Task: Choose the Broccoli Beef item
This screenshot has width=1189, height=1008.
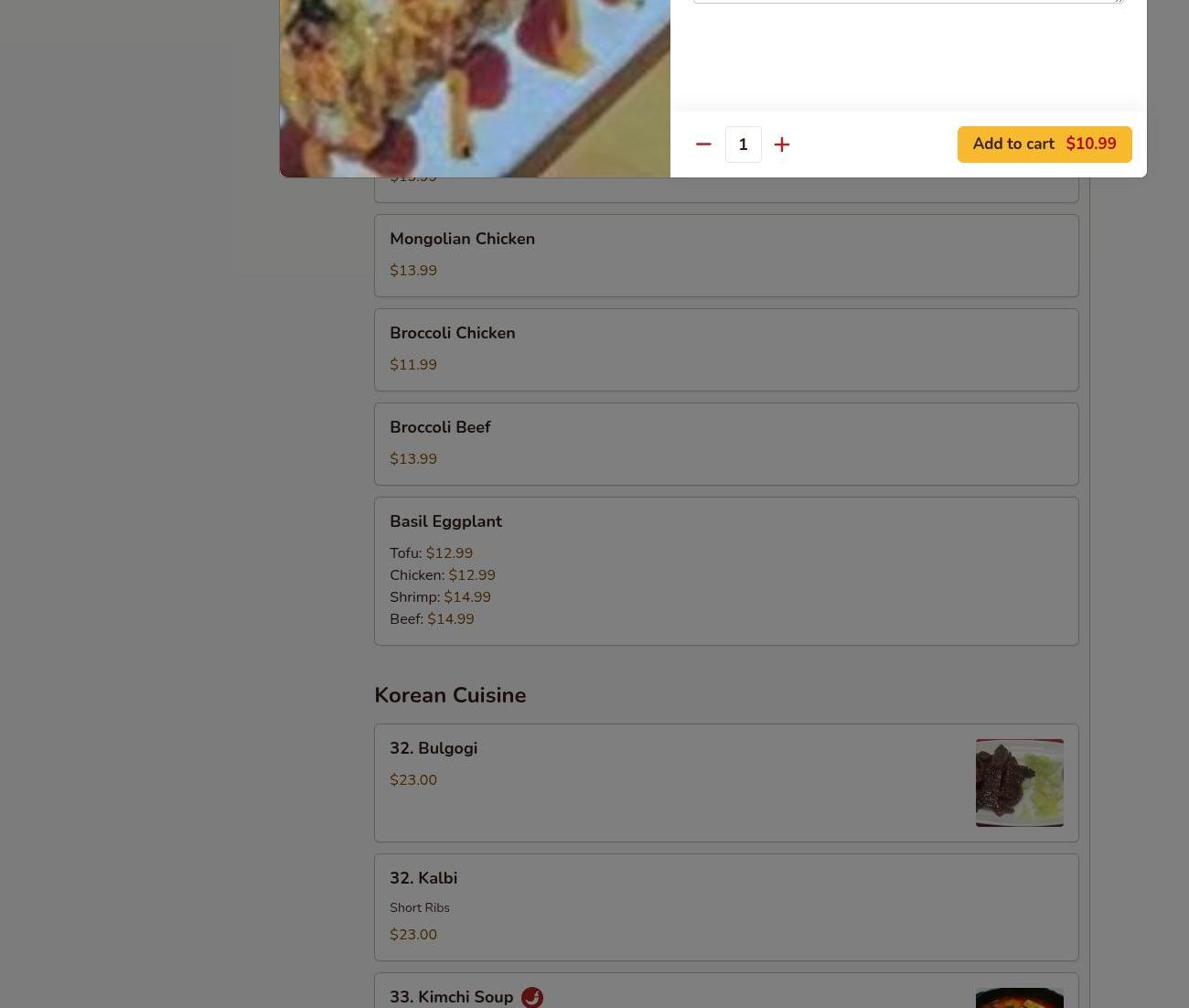Action: (726, 444)
